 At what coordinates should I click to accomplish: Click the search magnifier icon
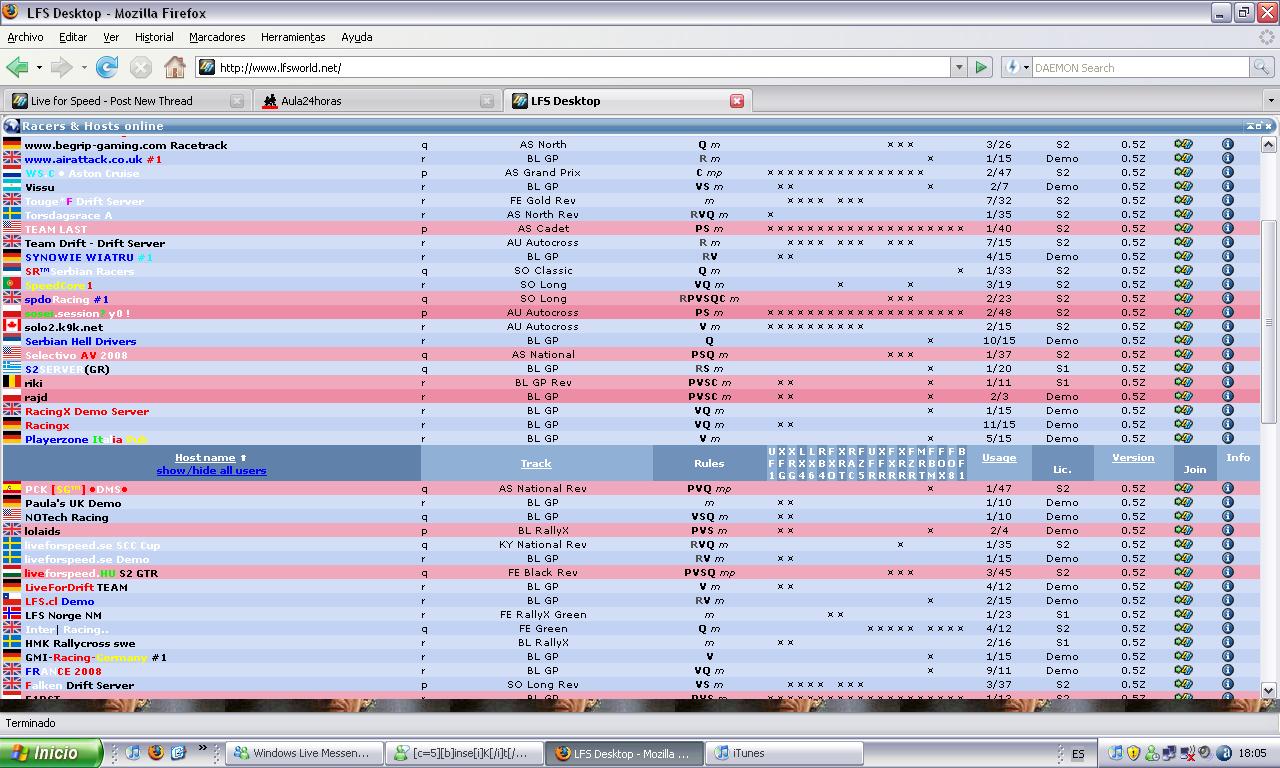(1263, 67)
